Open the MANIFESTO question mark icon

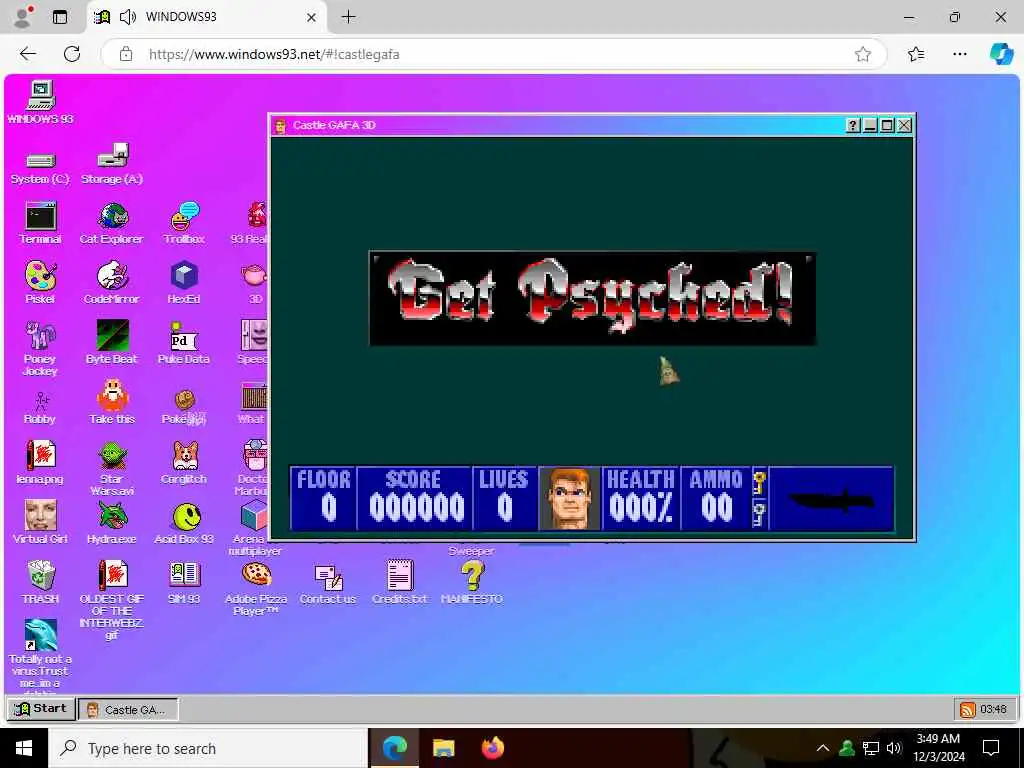tap(472, 582)
